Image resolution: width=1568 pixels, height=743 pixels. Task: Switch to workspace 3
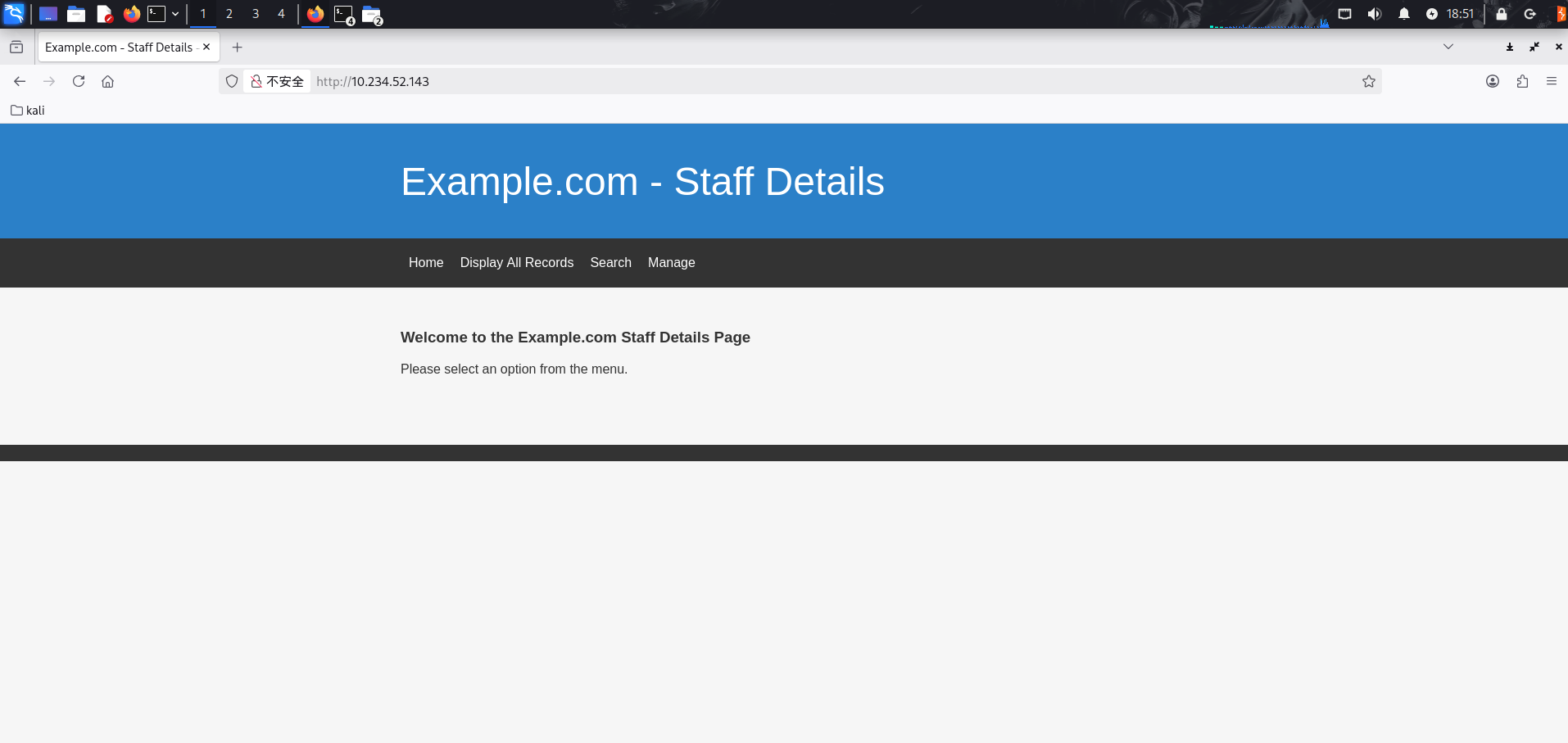click(x=256, y=14)
